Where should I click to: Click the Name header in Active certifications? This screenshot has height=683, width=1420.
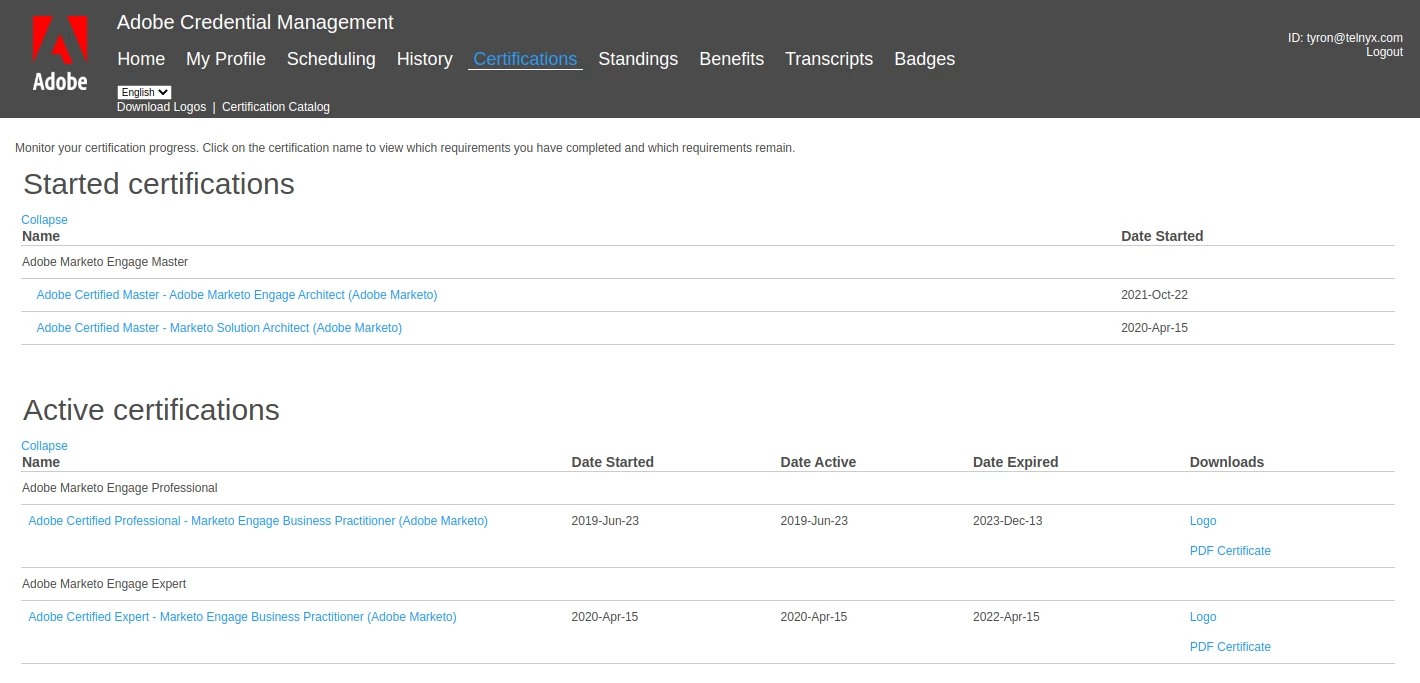click(x=41, y=462)
